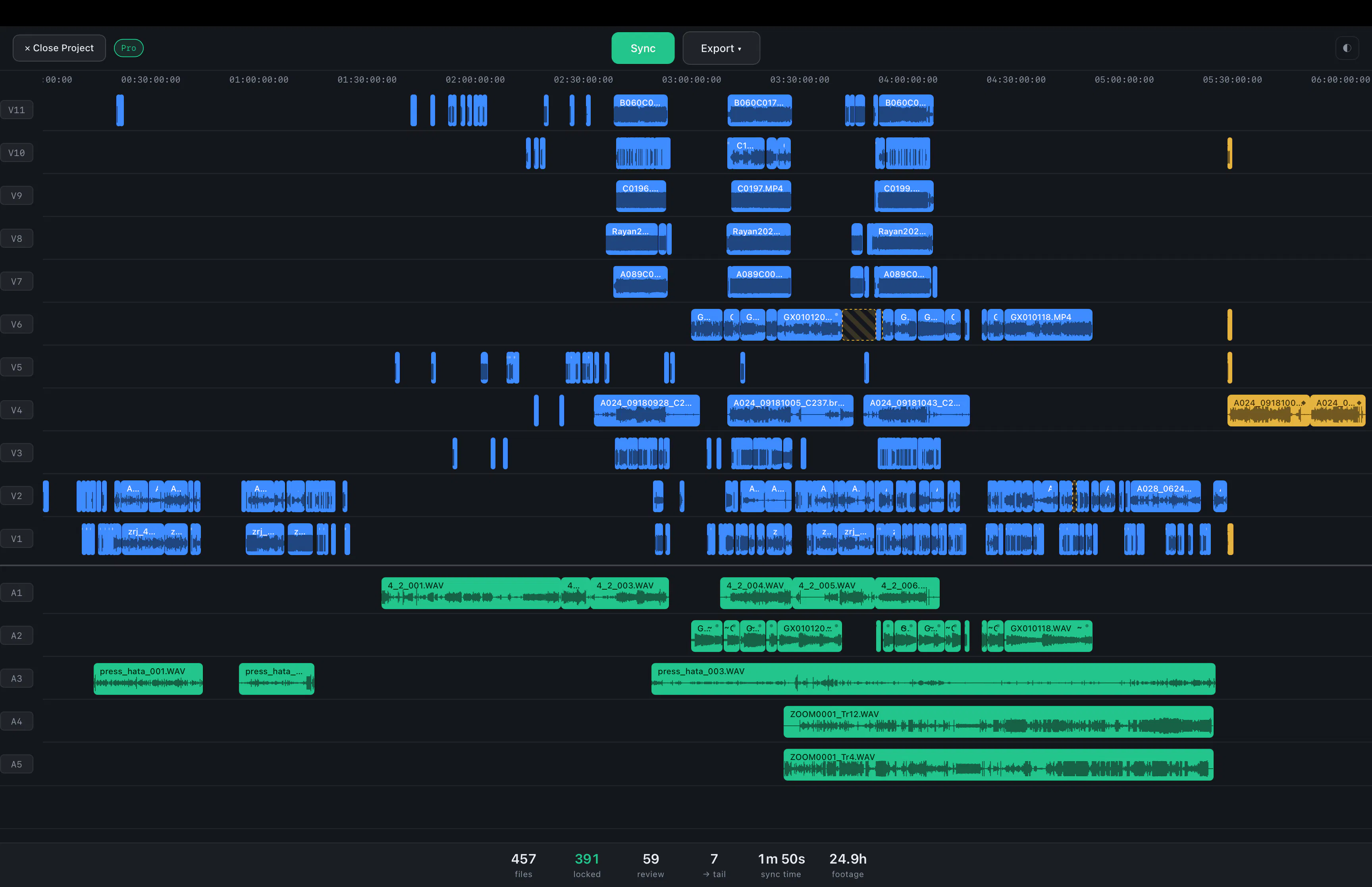Select audio clip 4_2_003.WAV
This screenshot has width=1372, height=887.
pos(629,593)
